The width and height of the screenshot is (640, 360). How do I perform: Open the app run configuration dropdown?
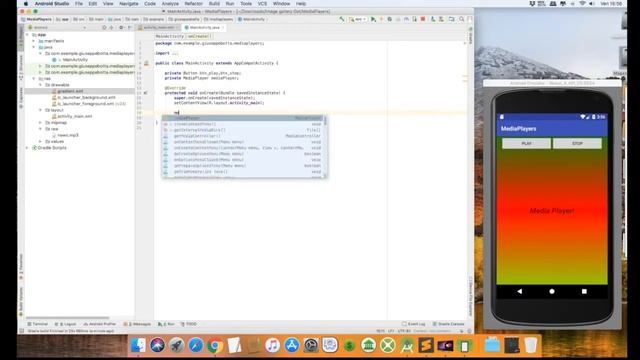pos(357,19)
